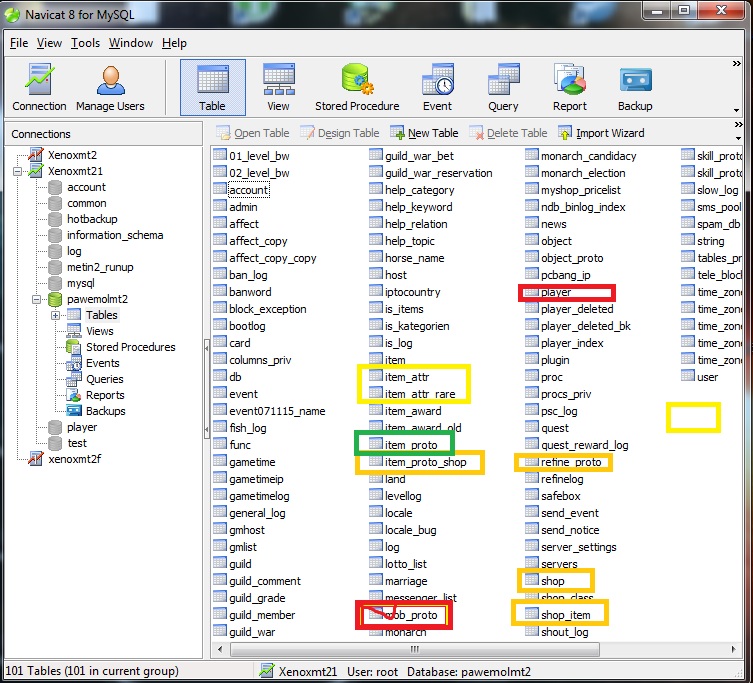
Task: Open the Connection toolbar icon
Action: pos(39,87)
